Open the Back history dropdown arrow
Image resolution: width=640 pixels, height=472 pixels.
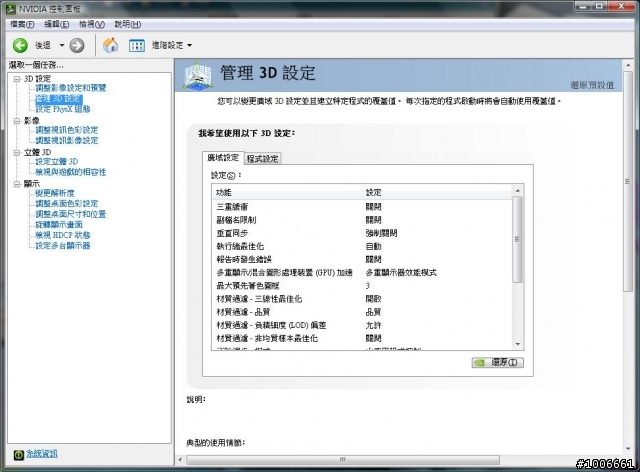coord(62,45)
